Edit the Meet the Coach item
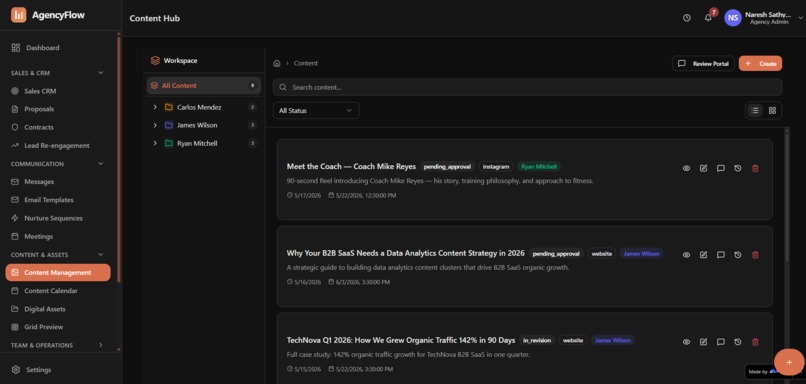Image resolution: width=806 pixels, height=384 pixels. 703,168
